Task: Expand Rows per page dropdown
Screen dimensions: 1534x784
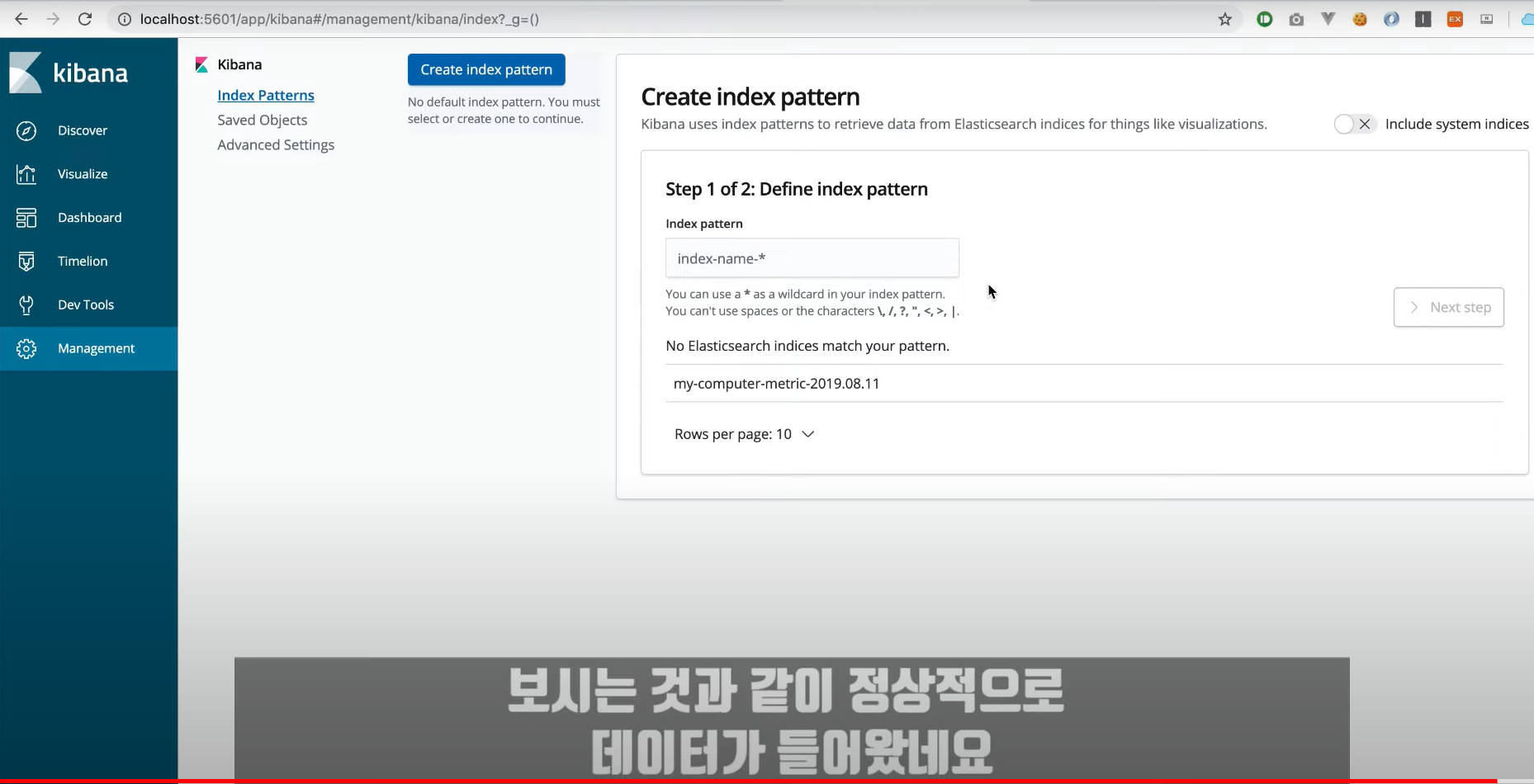Action: 745,434
